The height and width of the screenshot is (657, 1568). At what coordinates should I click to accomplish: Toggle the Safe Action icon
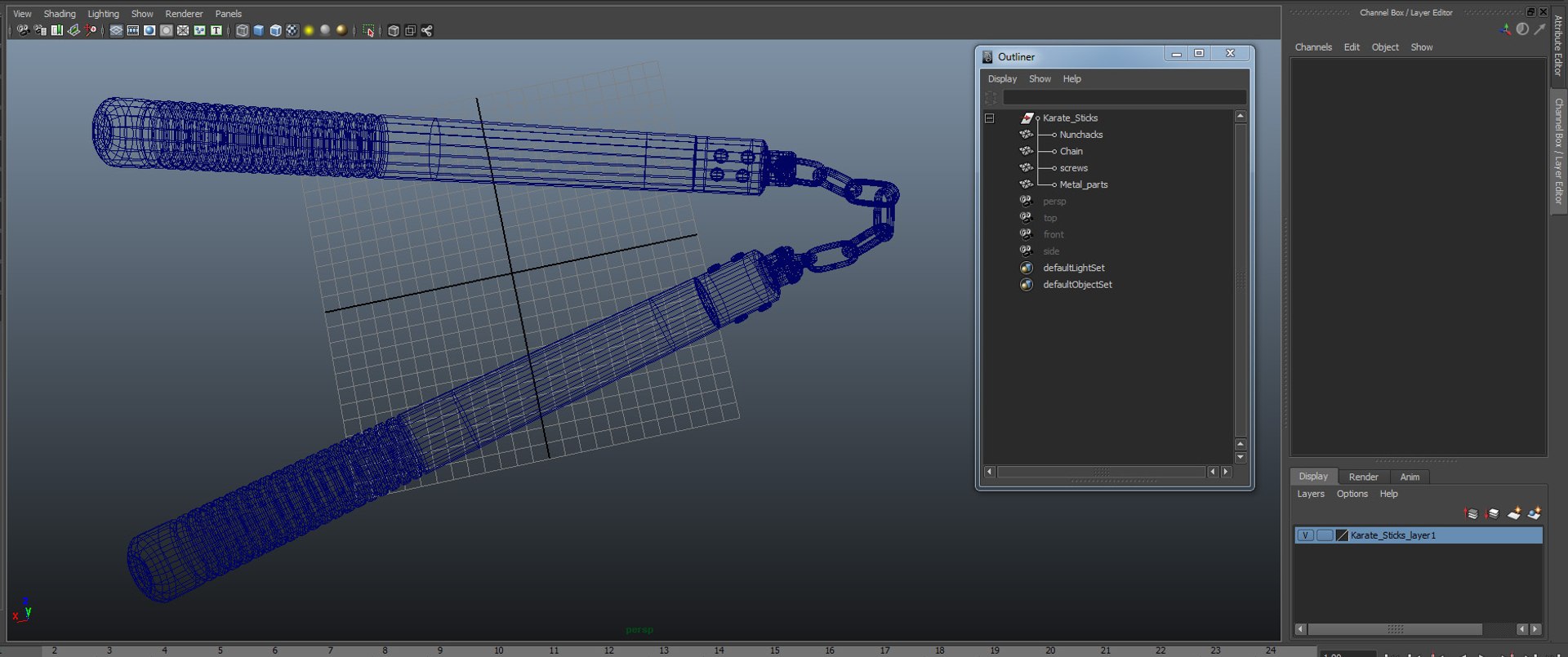[199, 30]
